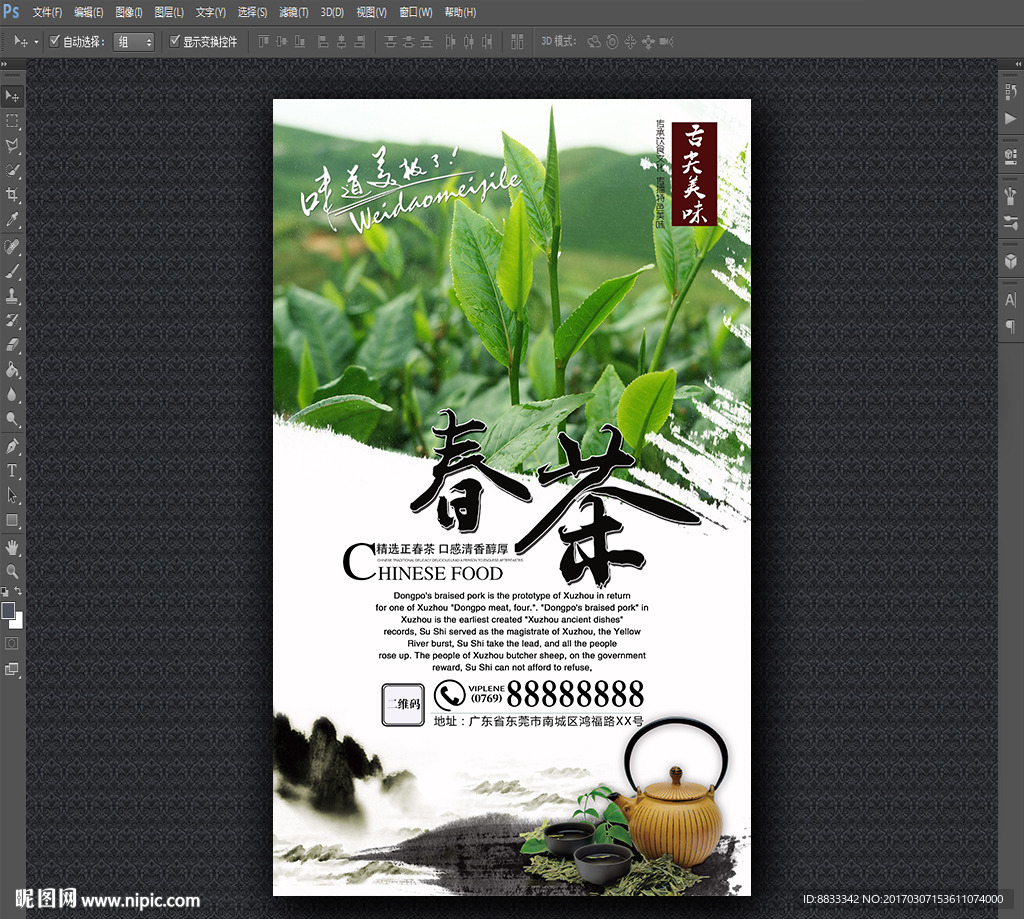Click the align horizontal centers button
1024x919 pixels.
coord(344,42)
